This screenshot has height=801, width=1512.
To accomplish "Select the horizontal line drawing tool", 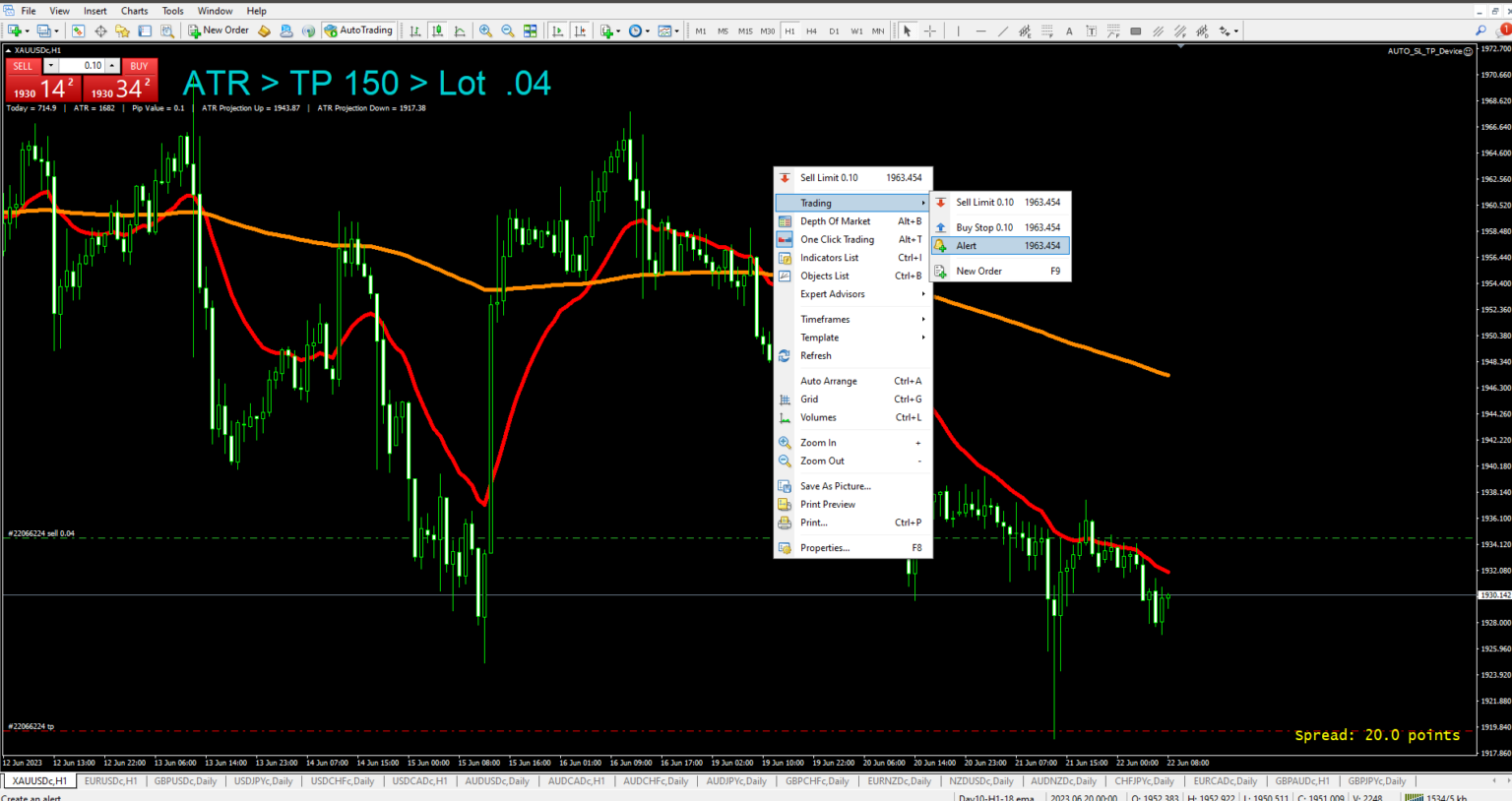I will coord(980,31).
